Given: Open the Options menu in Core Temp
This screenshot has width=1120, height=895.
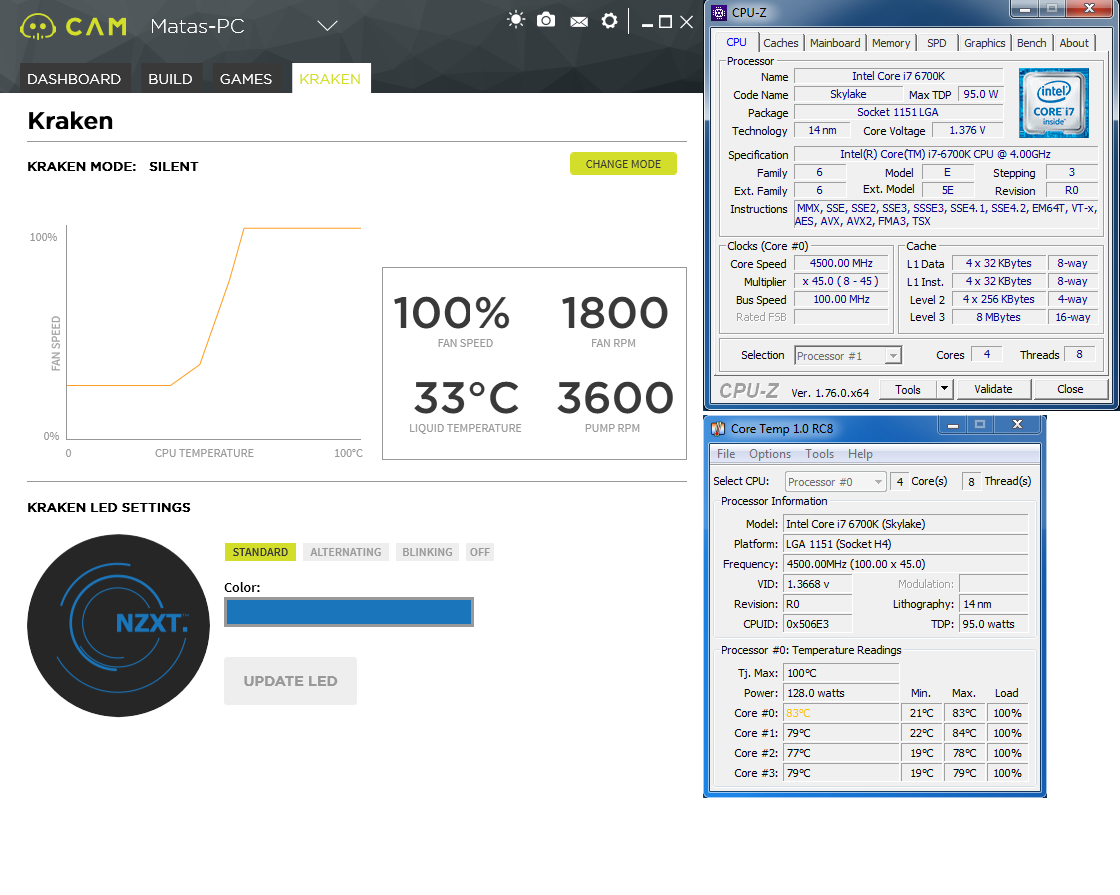Looking at the screenshot, I should coord(769,454).
